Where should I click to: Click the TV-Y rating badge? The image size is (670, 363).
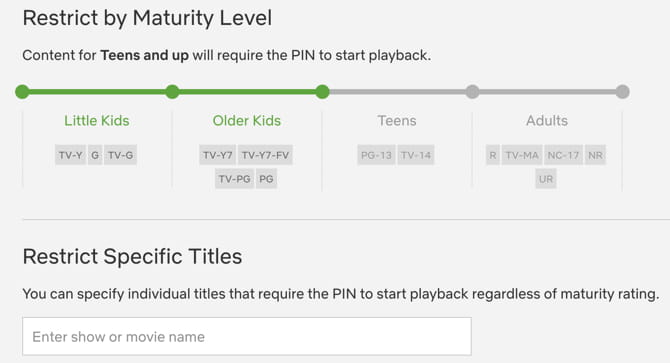click(x=71, y=155)
